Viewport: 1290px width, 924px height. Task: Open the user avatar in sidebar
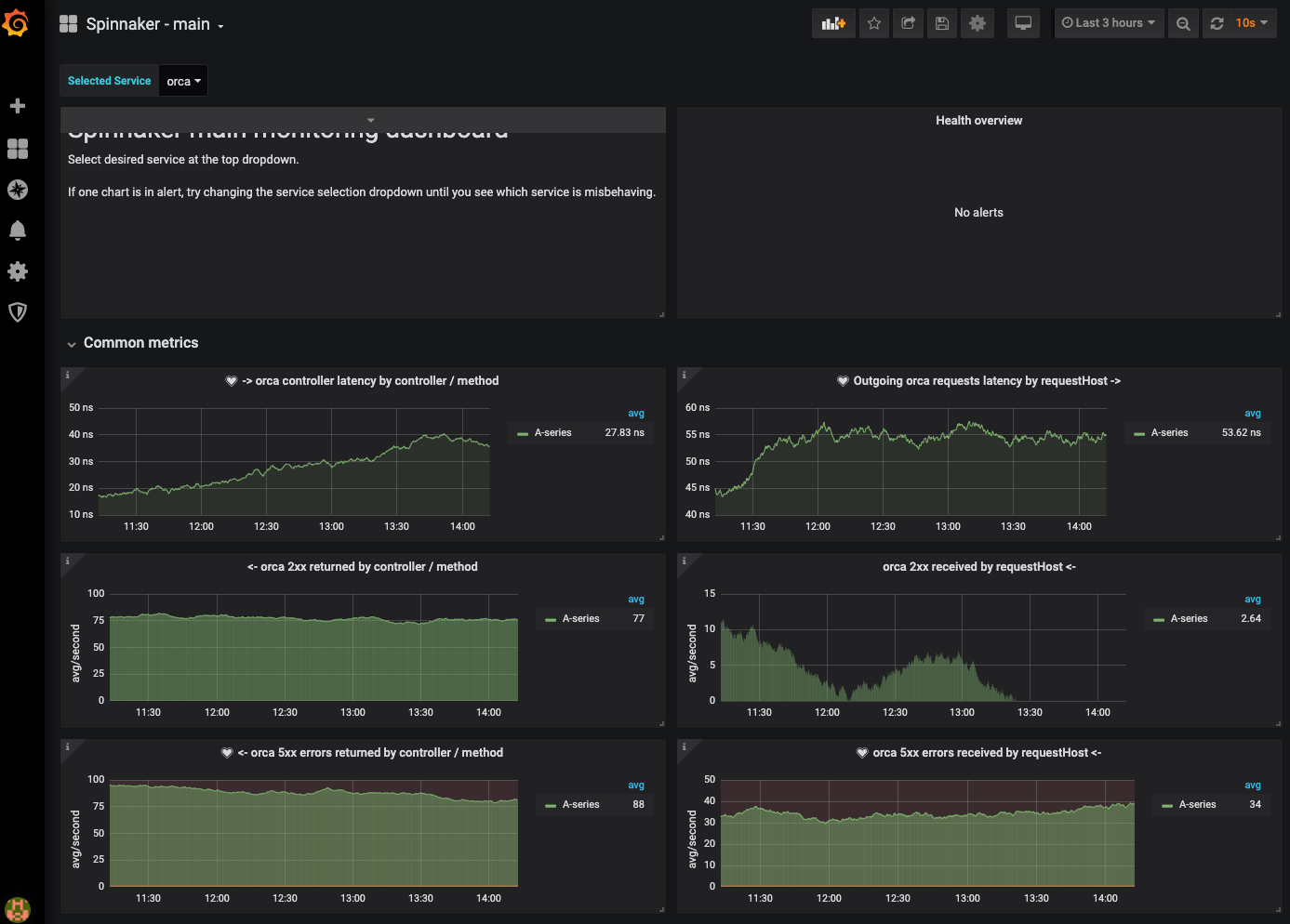[17, 909]
